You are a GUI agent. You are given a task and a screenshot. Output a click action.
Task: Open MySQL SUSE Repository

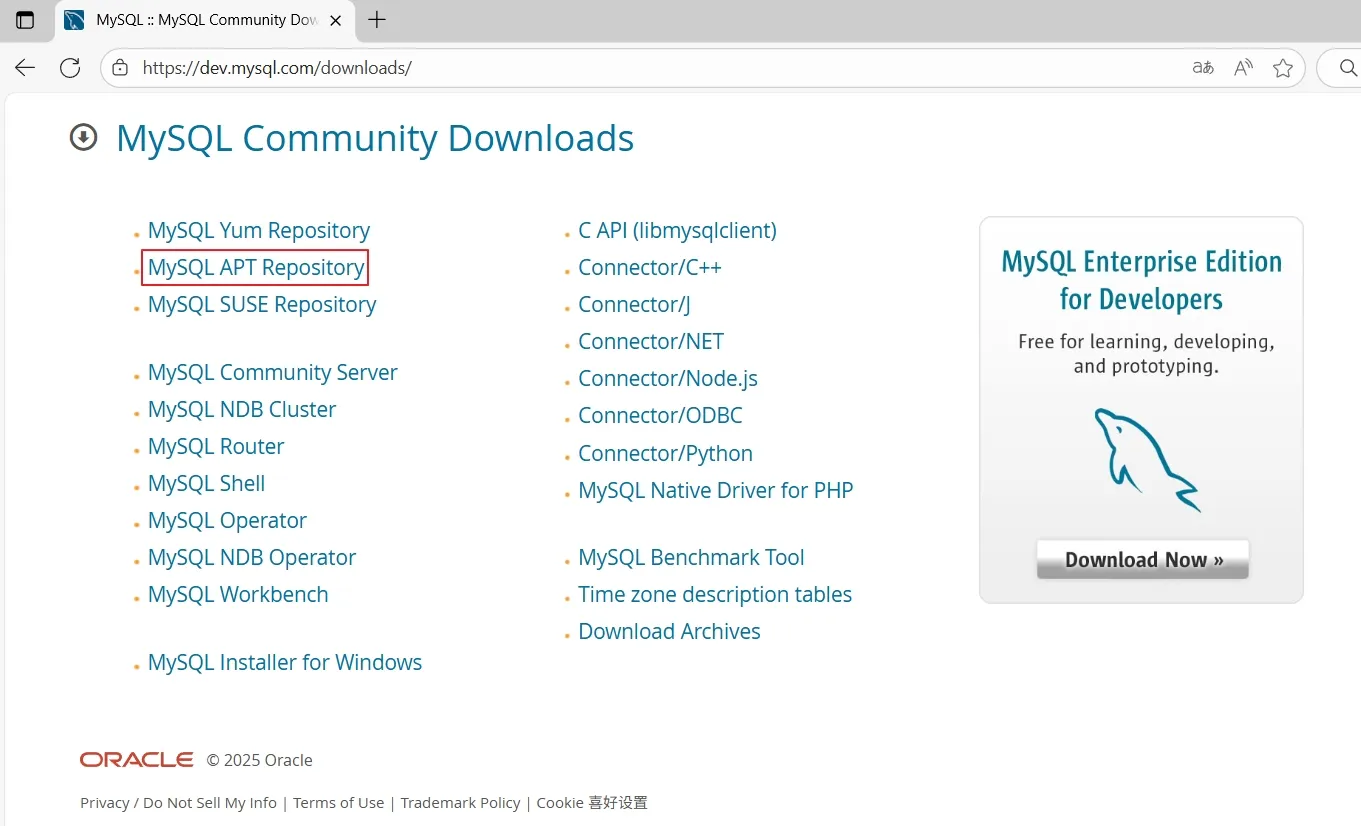coord(262,305)
